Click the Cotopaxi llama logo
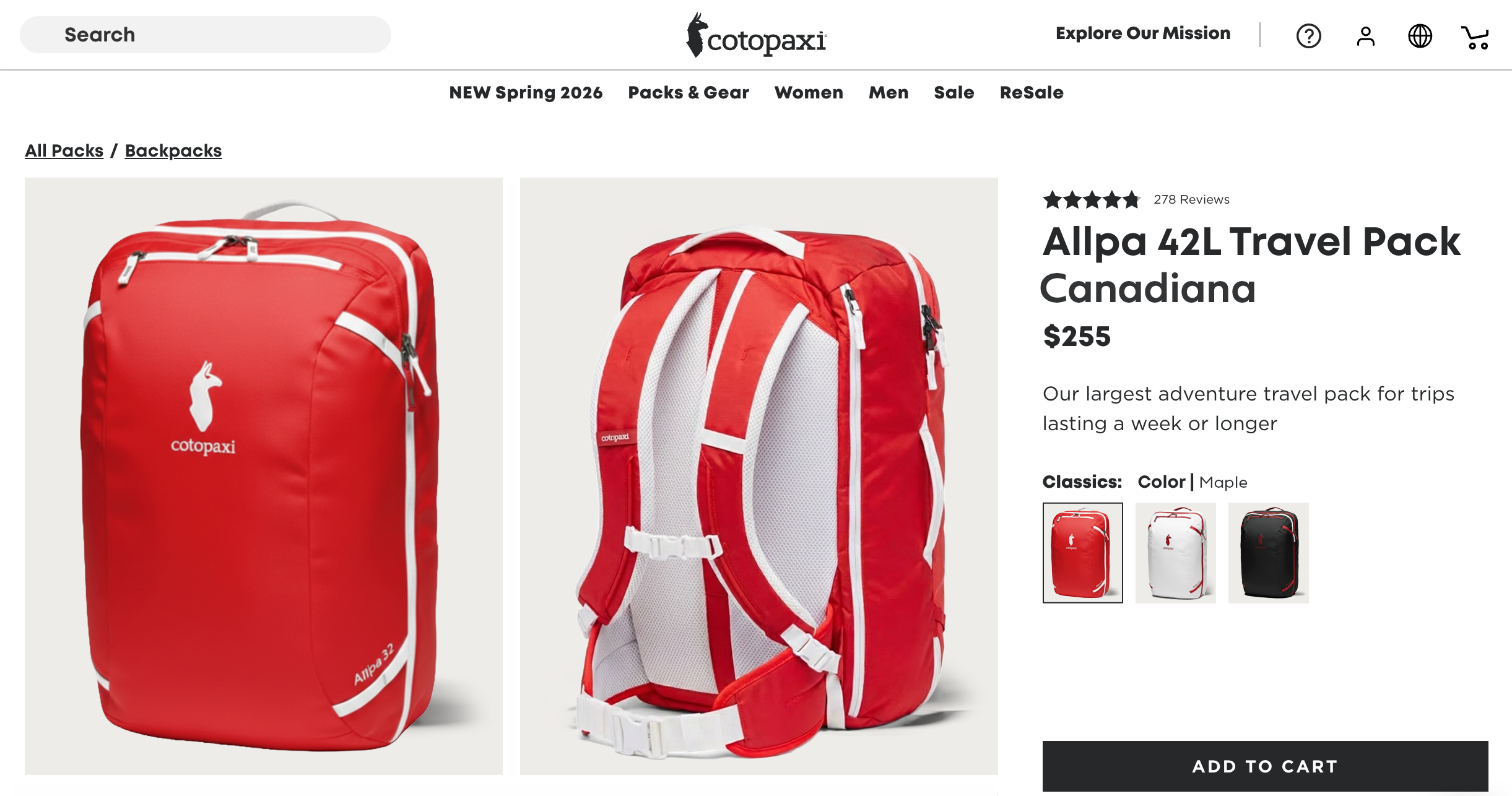This screenshot has width=1512, height=796. [x=756, y=35]
